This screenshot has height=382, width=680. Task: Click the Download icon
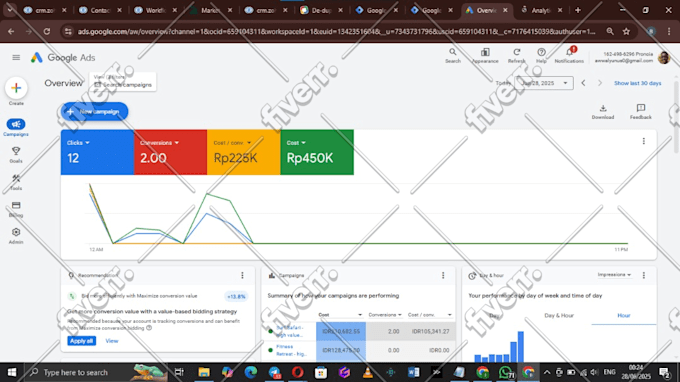603,108
